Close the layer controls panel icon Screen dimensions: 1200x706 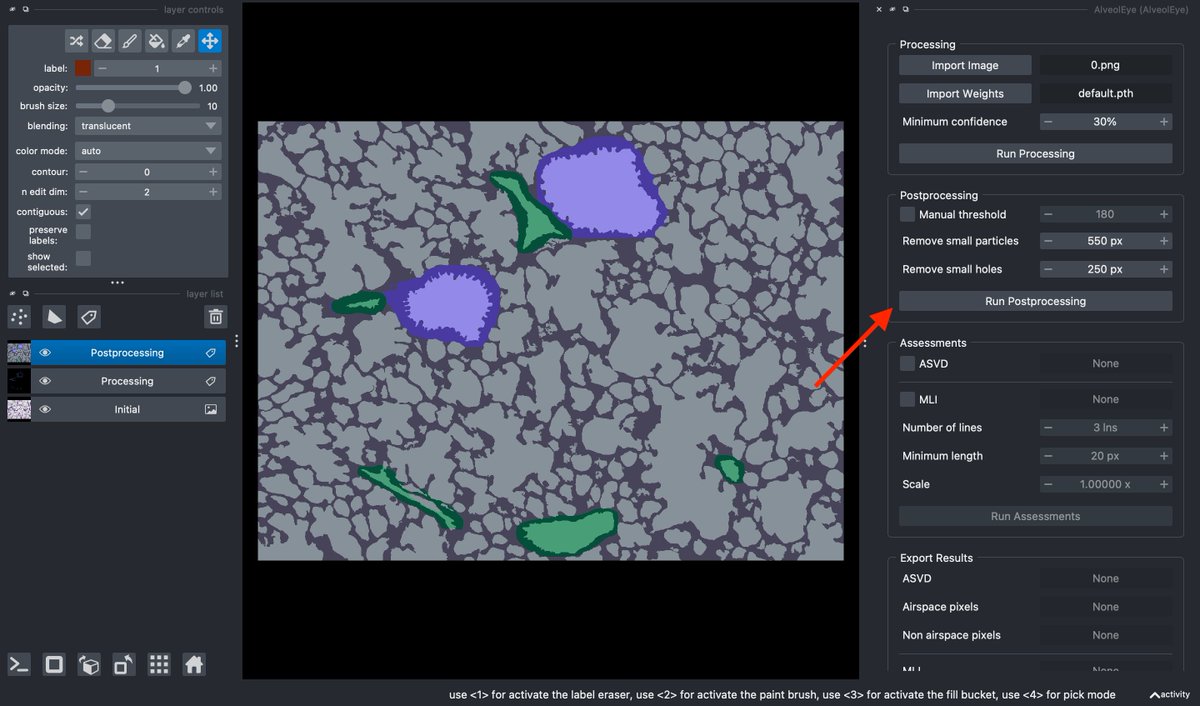(11, 9)
